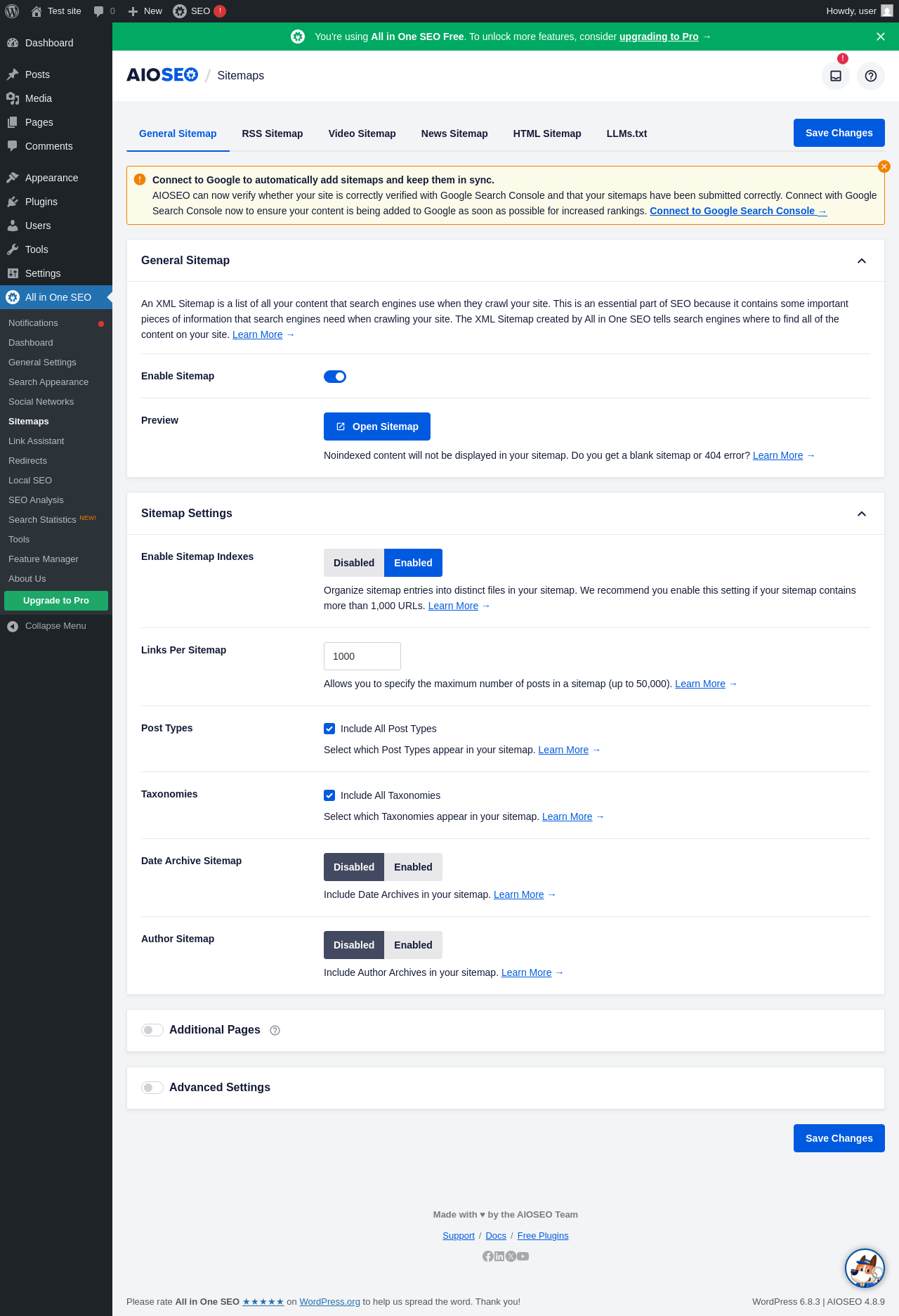Click the Additional Pages help tooltip icon
The image size is (899, 1316).
pyautogui.click(x=275, y=1031)
